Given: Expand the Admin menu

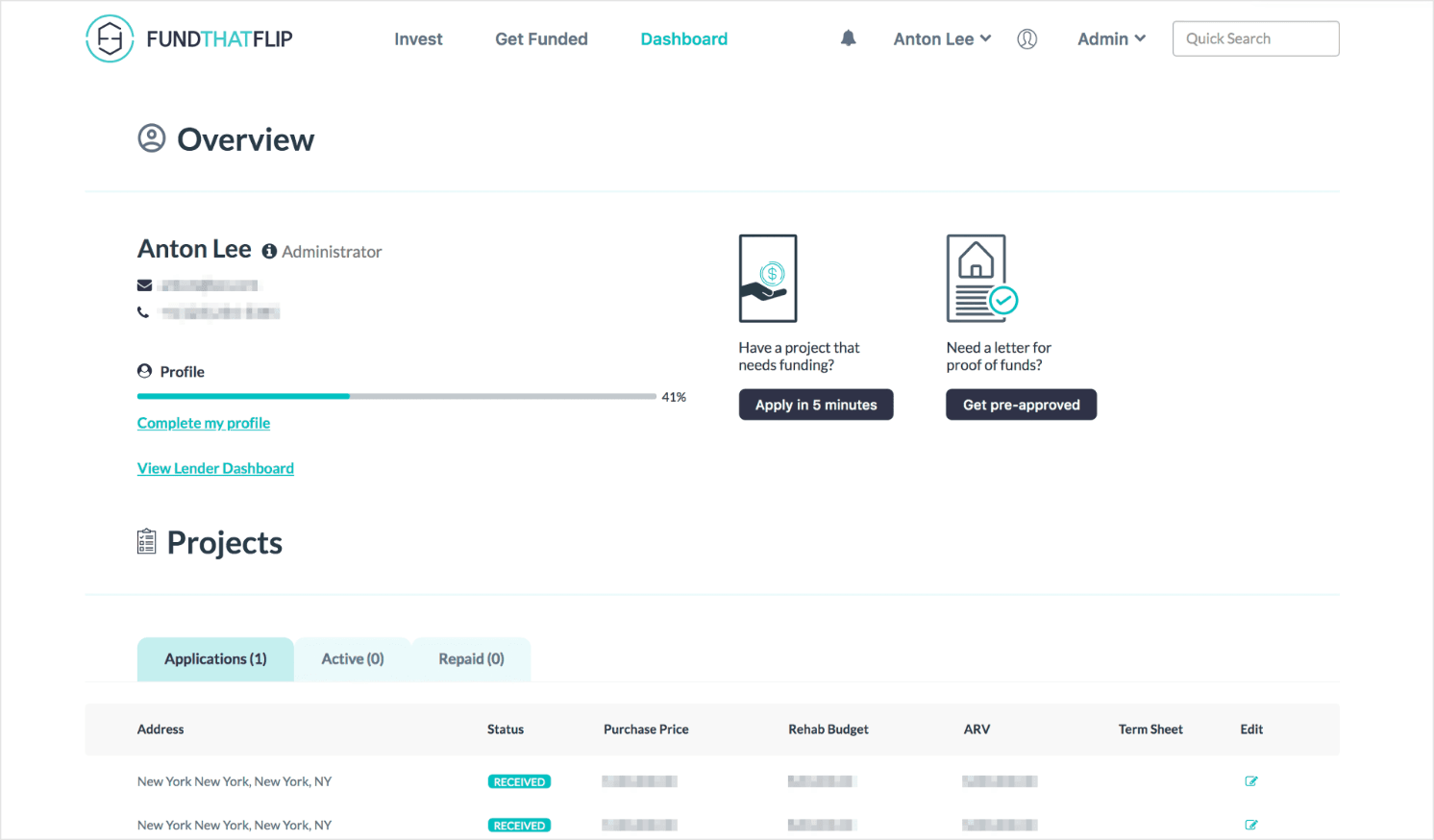Looking at the screenshot, I should click(x=1111, y=38).
